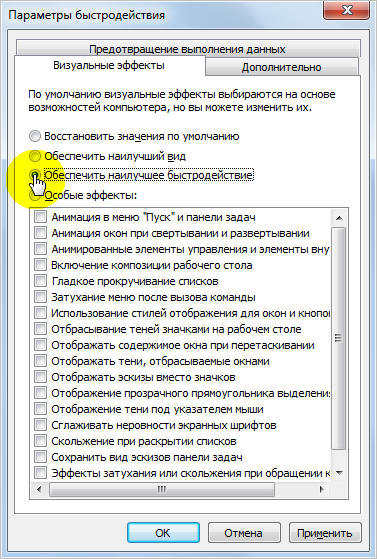Click the list's scroll down arrow

339,473
